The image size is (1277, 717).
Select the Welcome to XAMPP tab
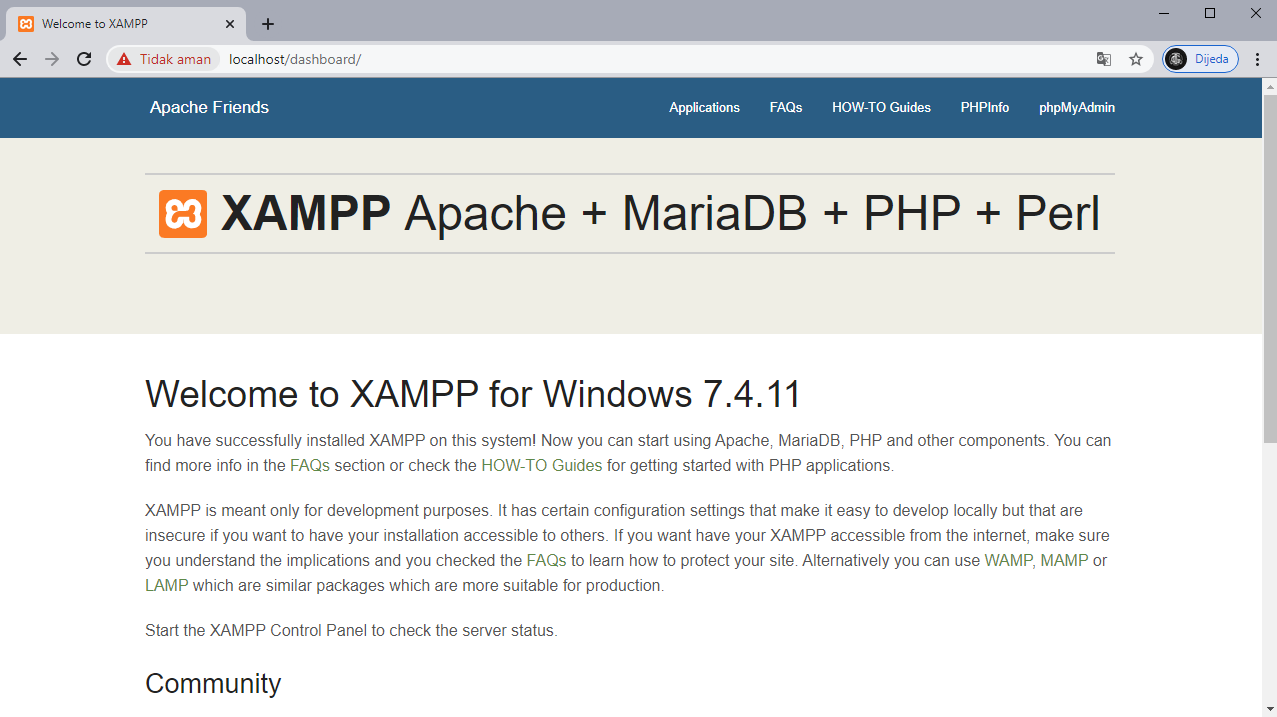click(x=126, y=24)
